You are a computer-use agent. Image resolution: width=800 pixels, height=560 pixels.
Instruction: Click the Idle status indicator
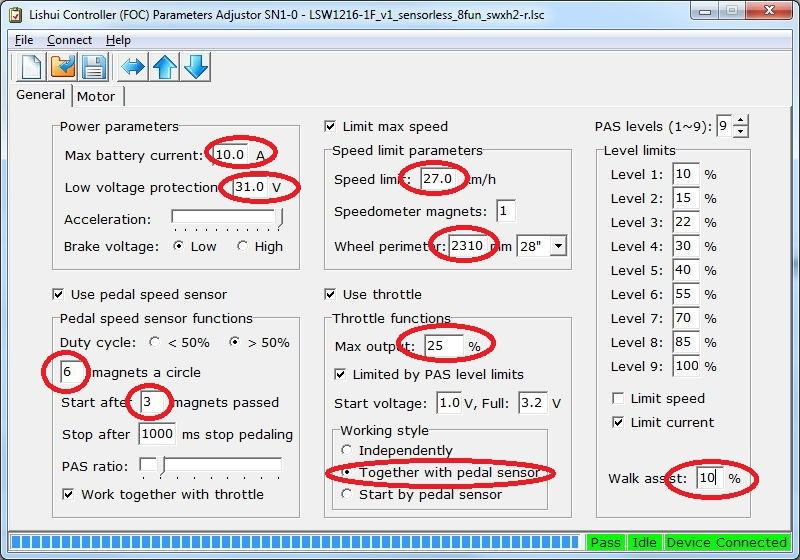click(x=644, y=542)
